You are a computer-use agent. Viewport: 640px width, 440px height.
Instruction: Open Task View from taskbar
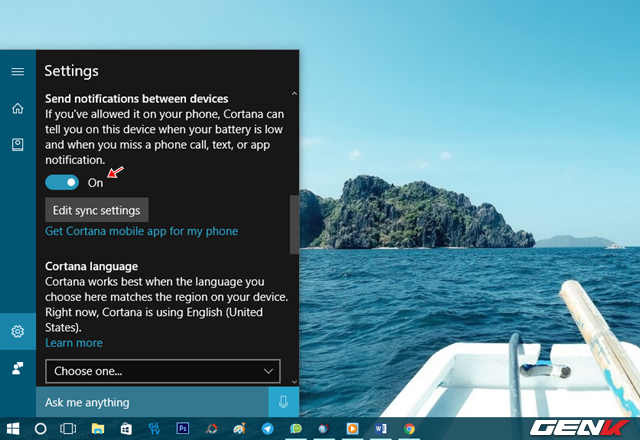(x=68, y=429)
